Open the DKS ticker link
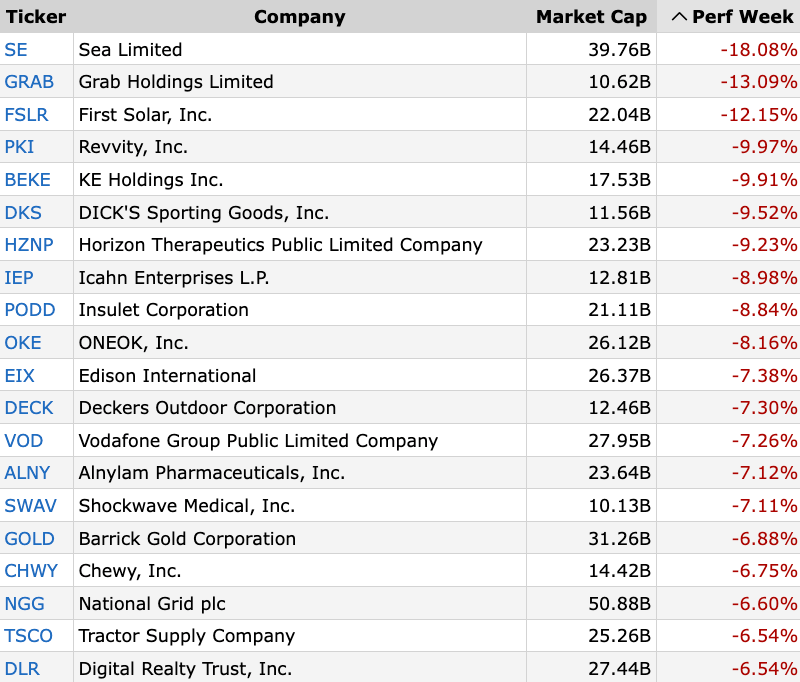 tap(23, 212)
